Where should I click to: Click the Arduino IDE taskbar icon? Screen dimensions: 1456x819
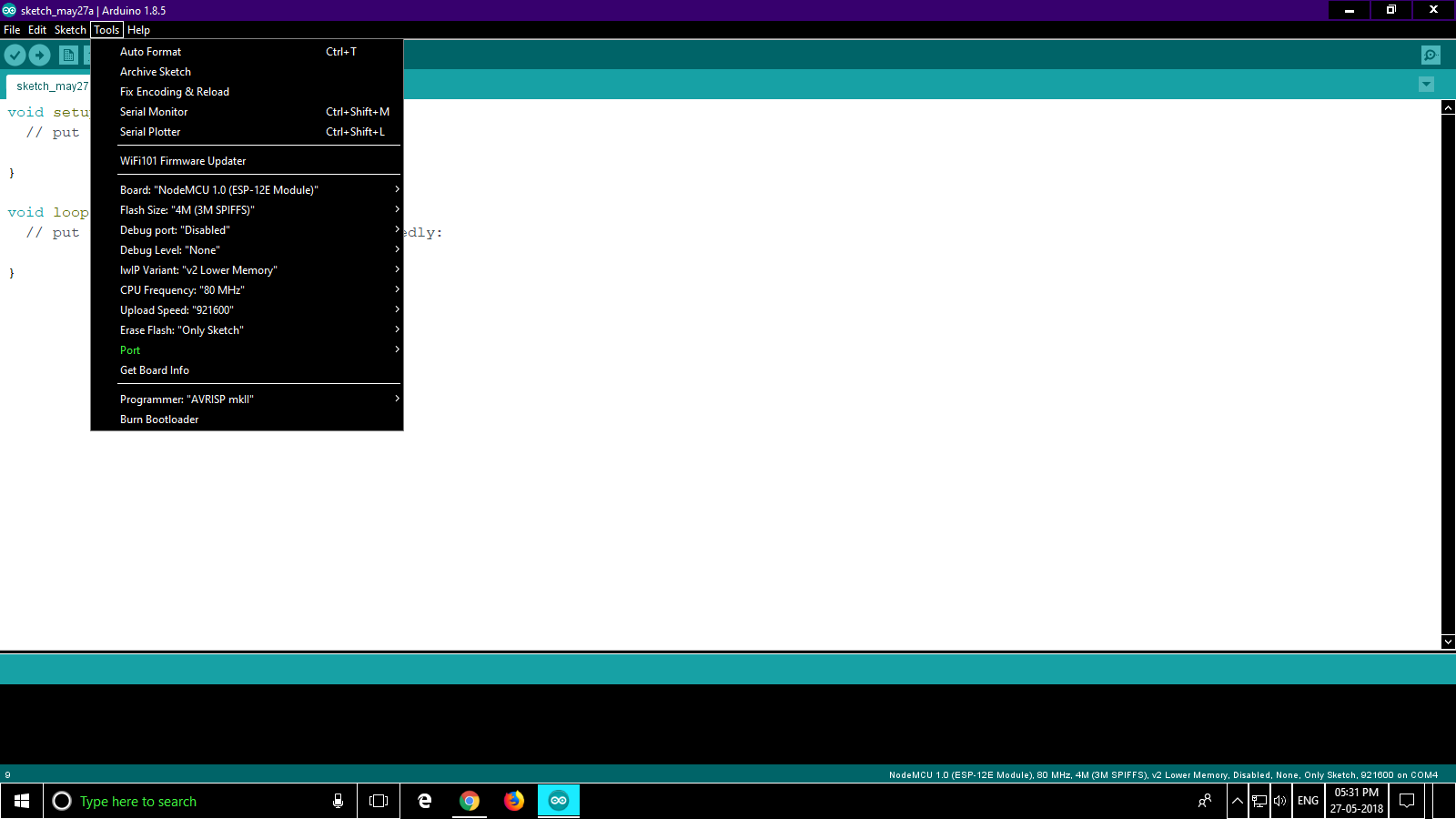point(559,801)
